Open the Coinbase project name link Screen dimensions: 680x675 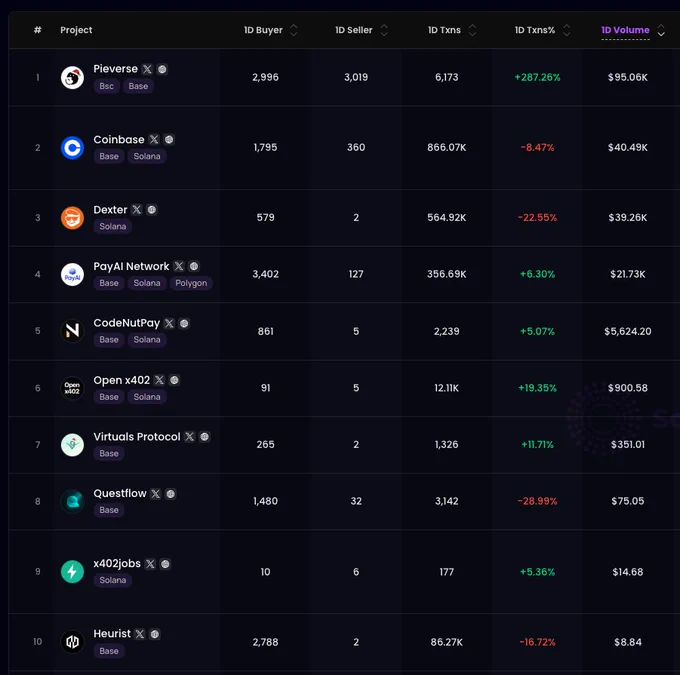coord(119,139)
